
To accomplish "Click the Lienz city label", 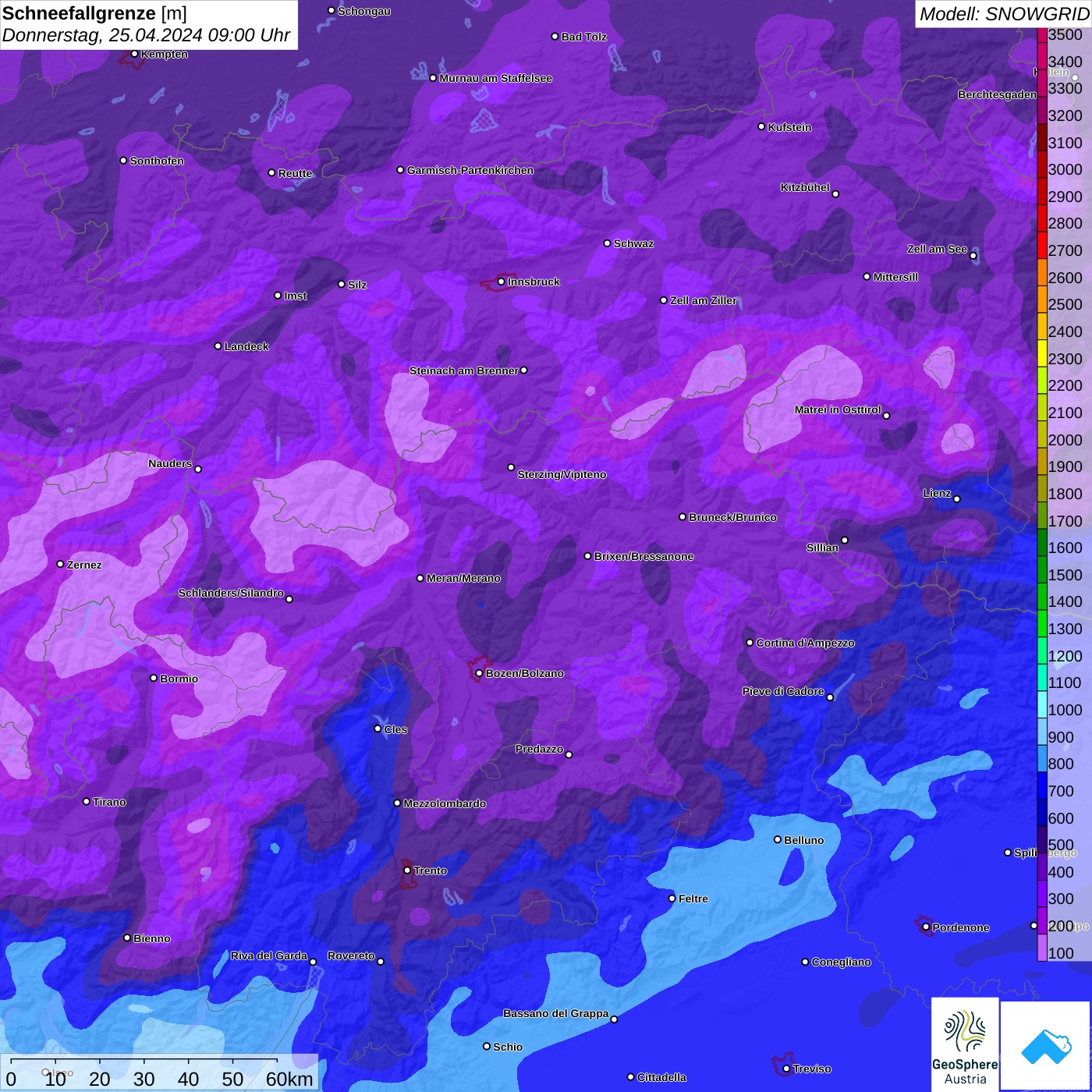I will [x=937, y=493].
